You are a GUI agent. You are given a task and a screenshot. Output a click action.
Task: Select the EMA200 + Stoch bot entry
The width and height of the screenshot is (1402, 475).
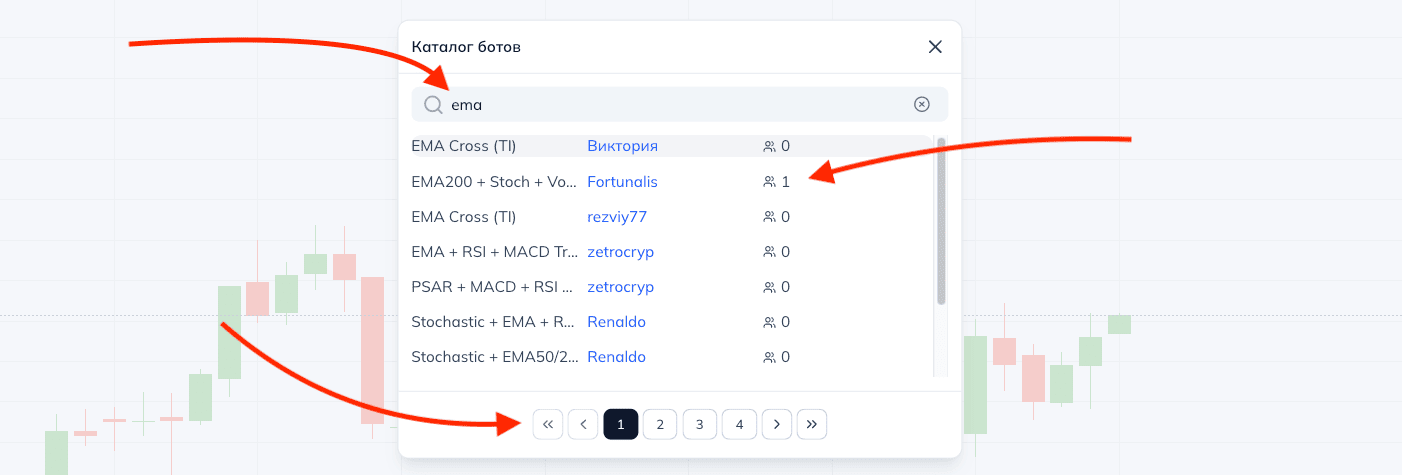(494, 182)
